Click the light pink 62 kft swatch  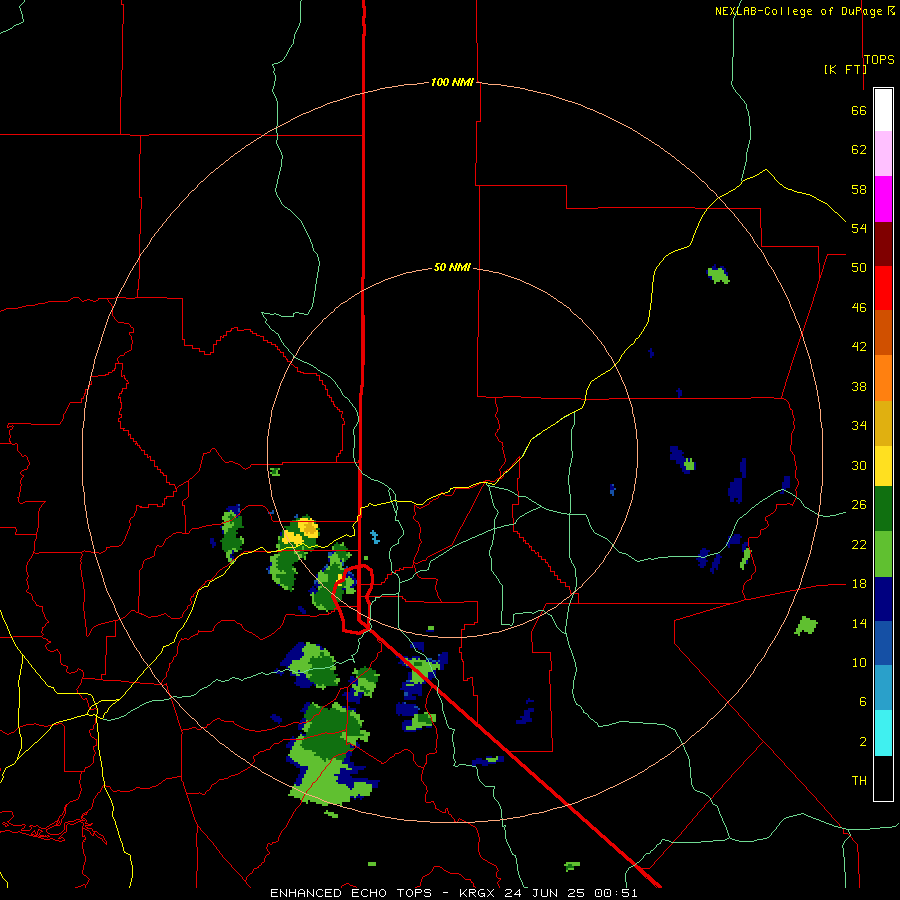[x=883, y=154]
